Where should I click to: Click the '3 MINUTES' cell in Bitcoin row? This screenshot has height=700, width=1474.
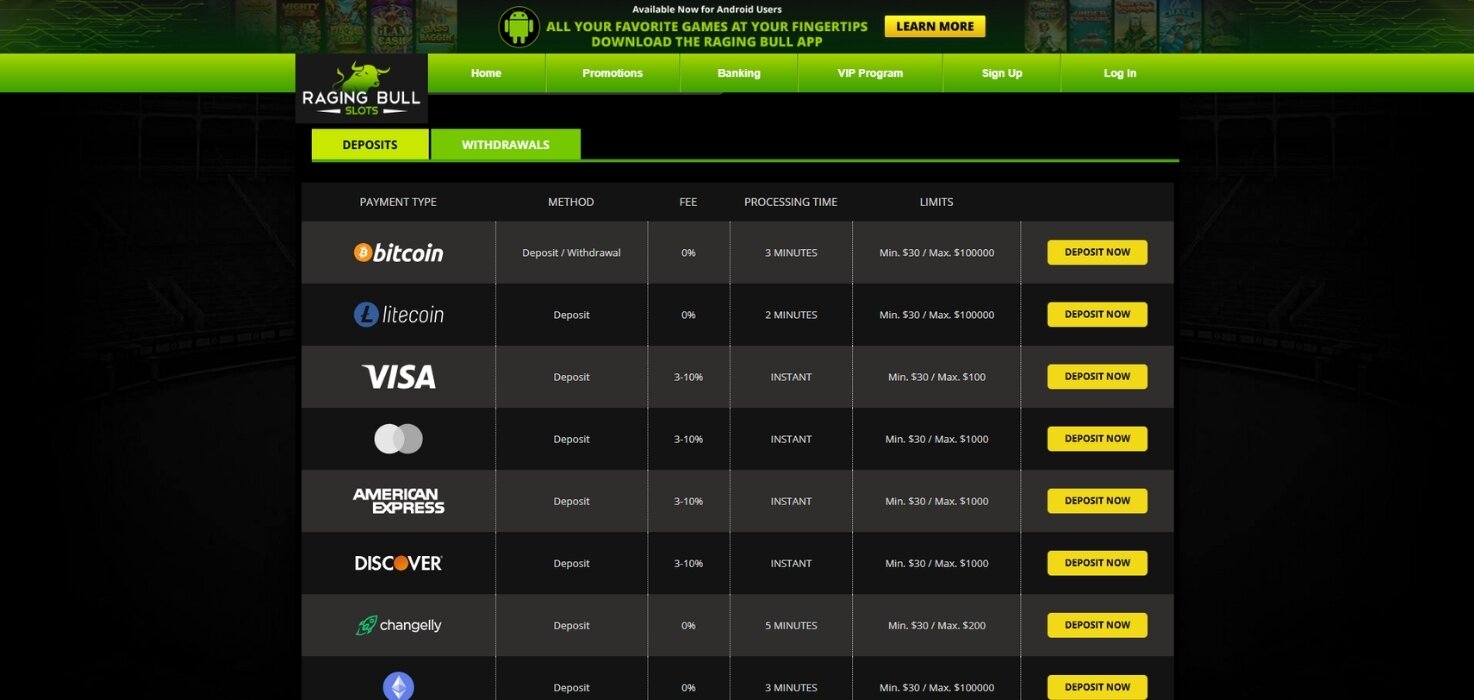[x=791, y=253]
